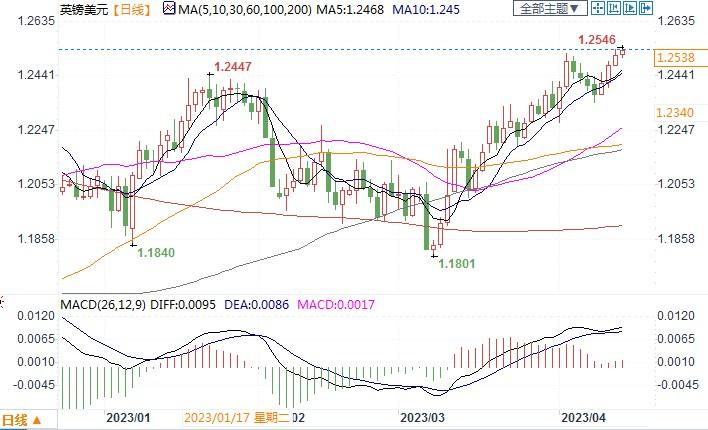Viewport: 708px width, 430px height.
Task: Click the play-forward chart icon
Action: click(x=628, y=9)
